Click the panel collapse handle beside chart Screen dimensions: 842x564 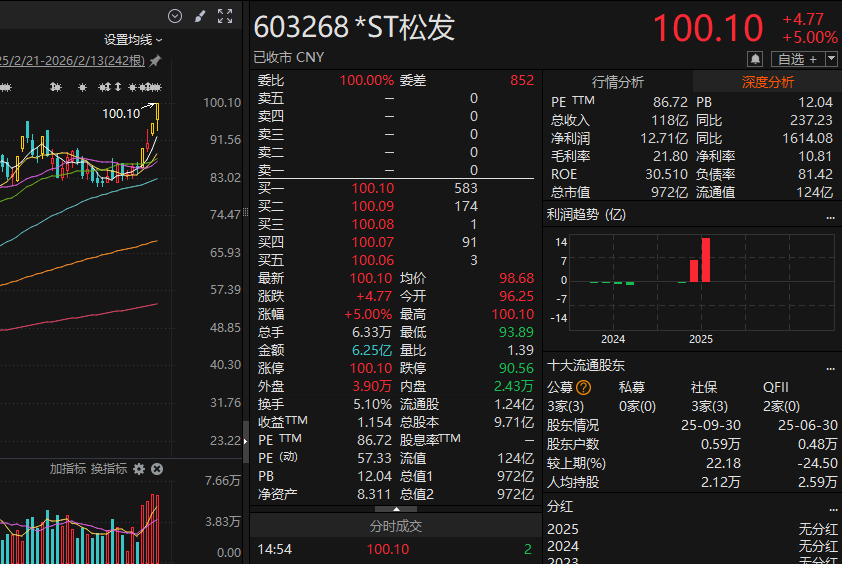(x=246, y=441)
